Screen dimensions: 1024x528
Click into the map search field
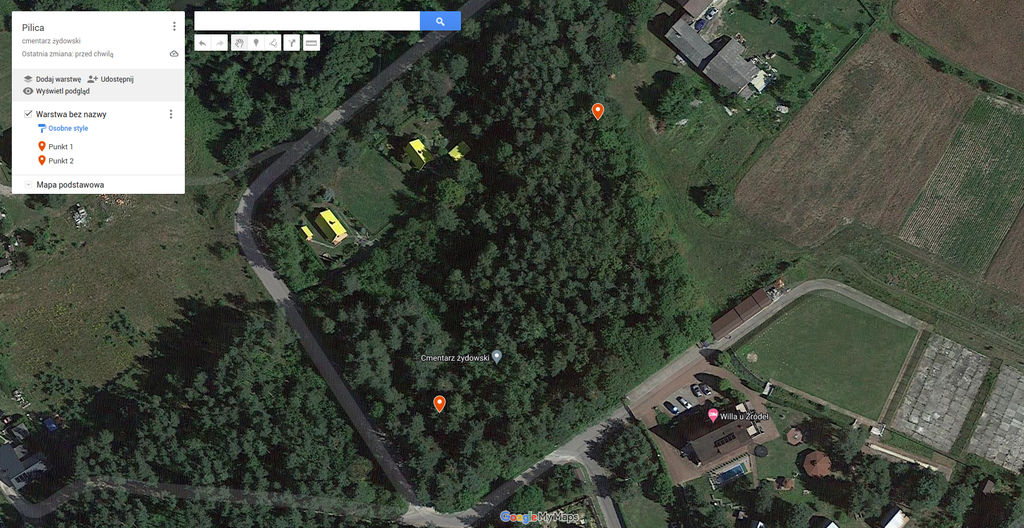pyautogui.click(x=307, y=21)
